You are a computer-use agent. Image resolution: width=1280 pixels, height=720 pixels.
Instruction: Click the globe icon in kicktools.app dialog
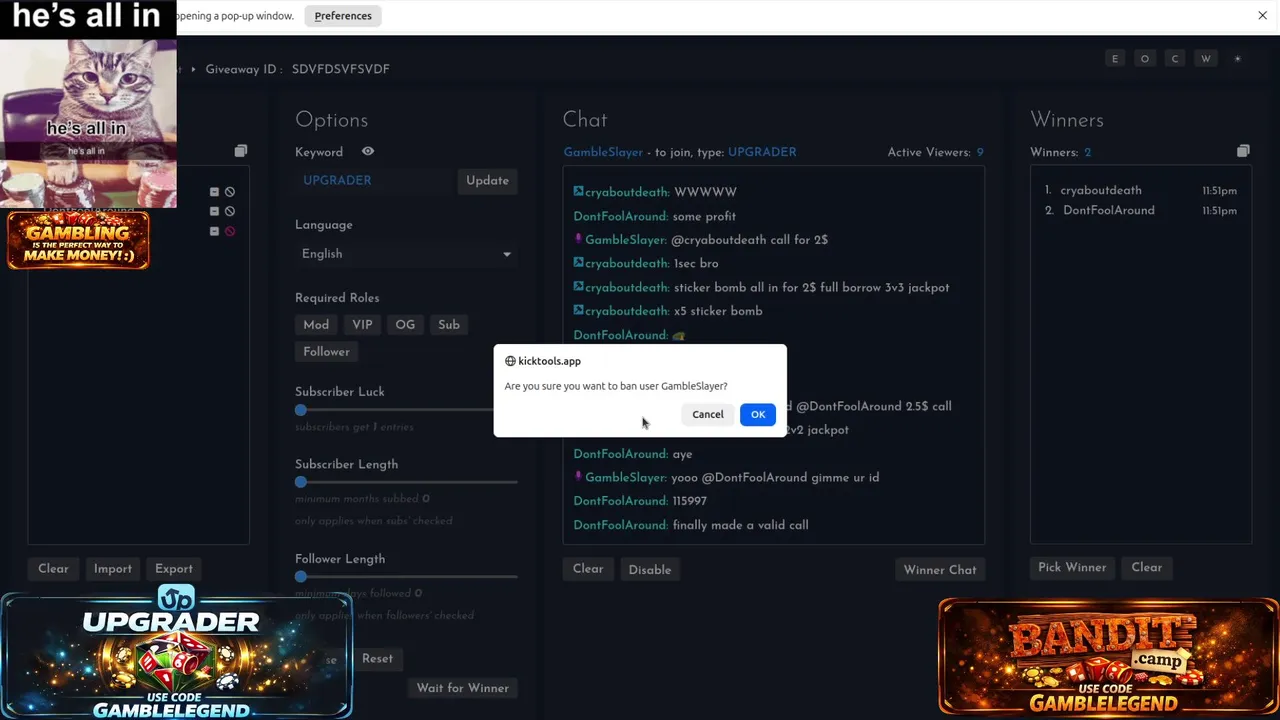[510, 361]
